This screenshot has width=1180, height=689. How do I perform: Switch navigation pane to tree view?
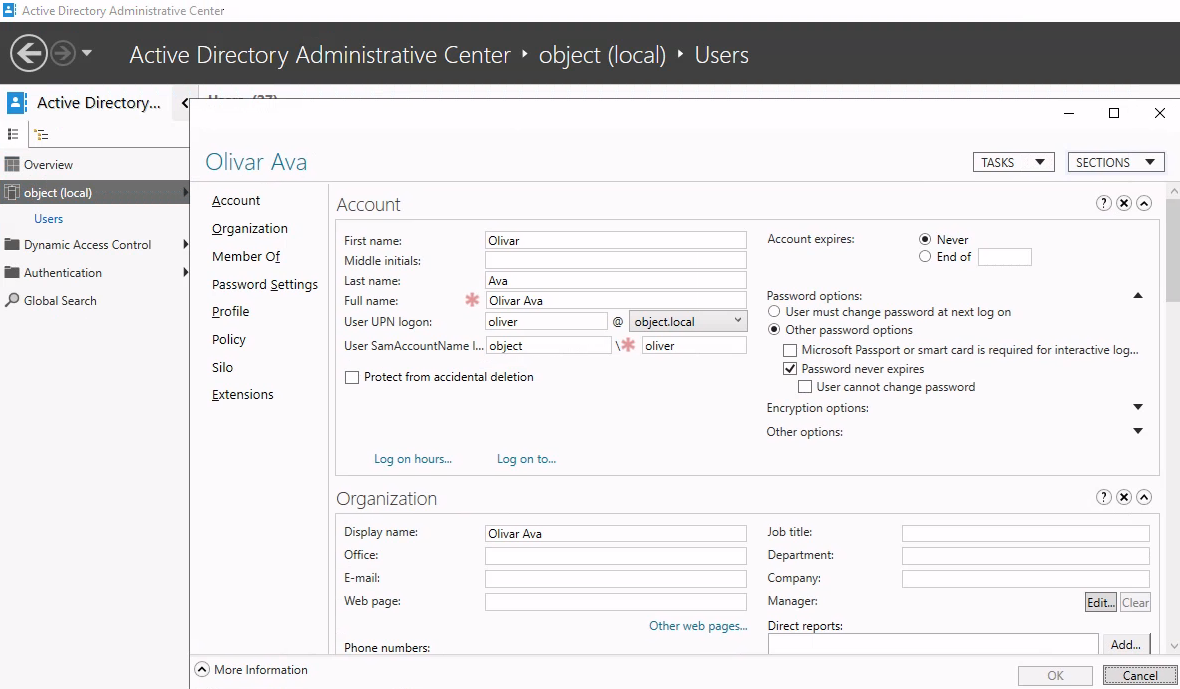click(x=41, y=135)
